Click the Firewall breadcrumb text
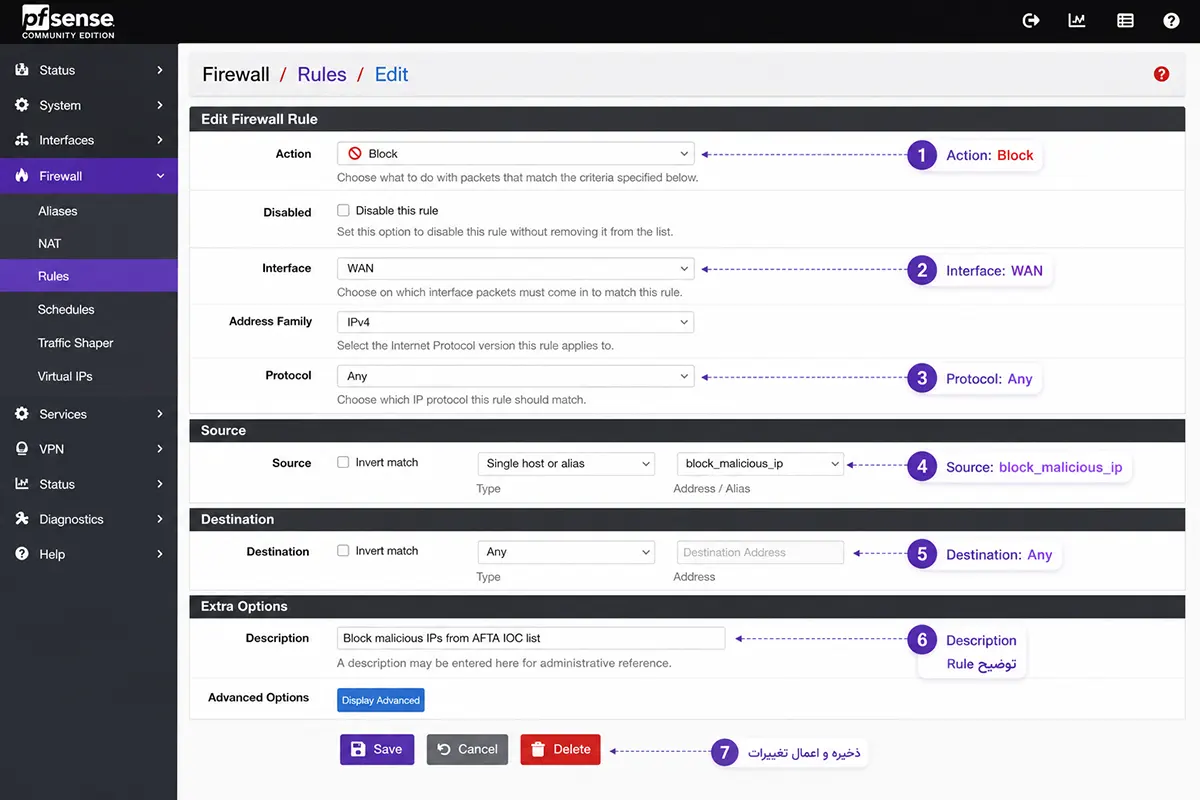 (x=236, y=74)
